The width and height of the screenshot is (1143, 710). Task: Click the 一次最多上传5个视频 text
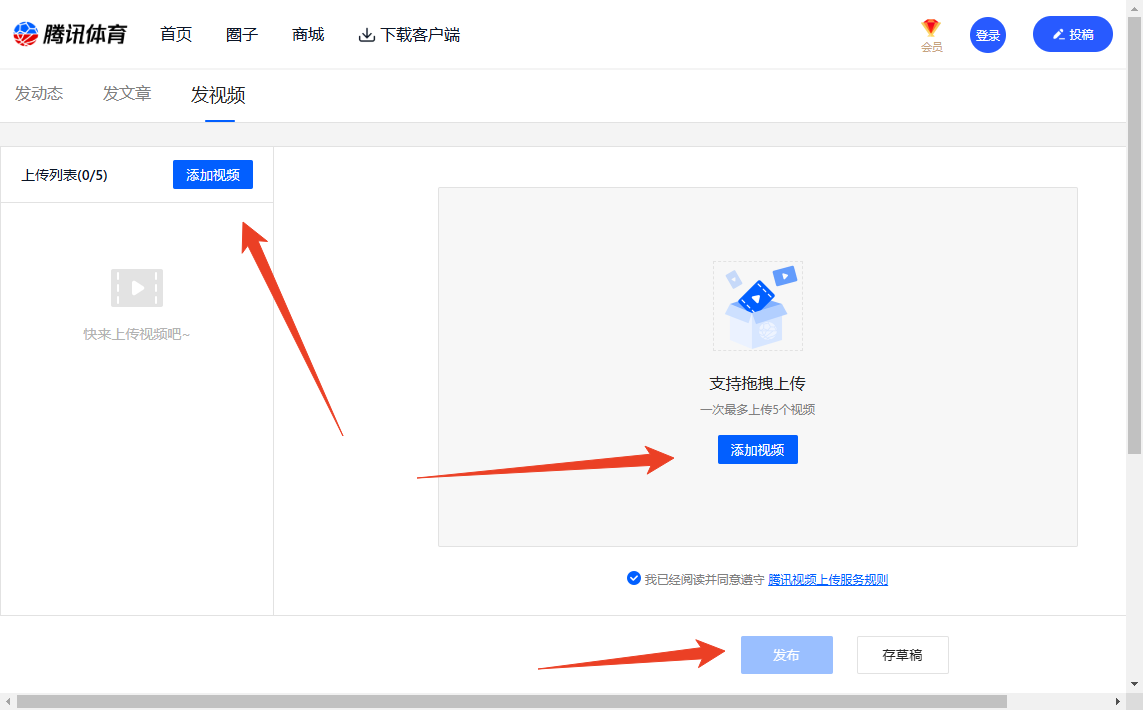[757, 410]
